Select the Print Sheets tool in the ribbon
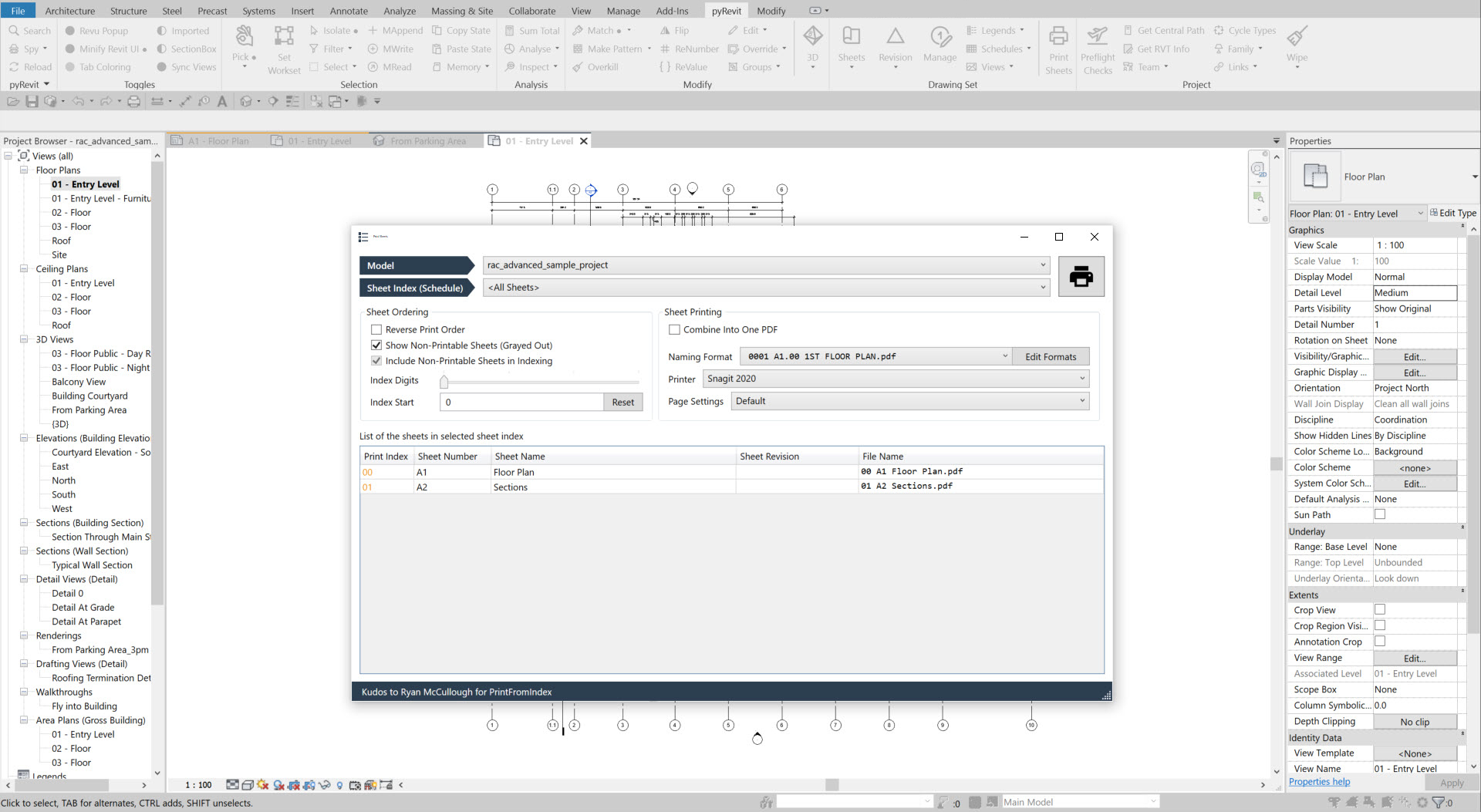Viewport: 1481px width, 812px height. pos(1058,48)
